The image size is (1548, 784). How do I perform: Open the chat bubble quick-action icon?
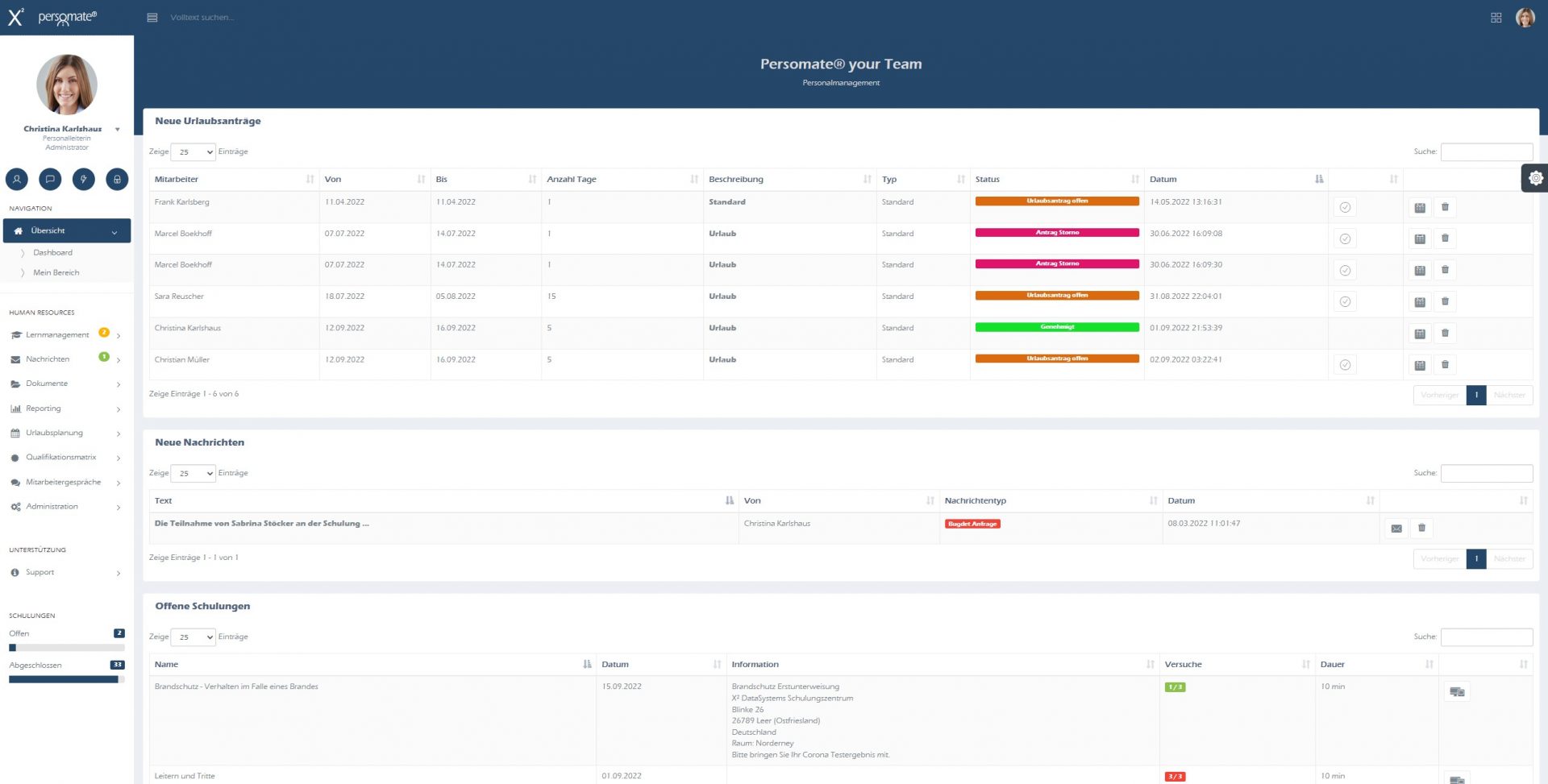click(x=50, y=179)
